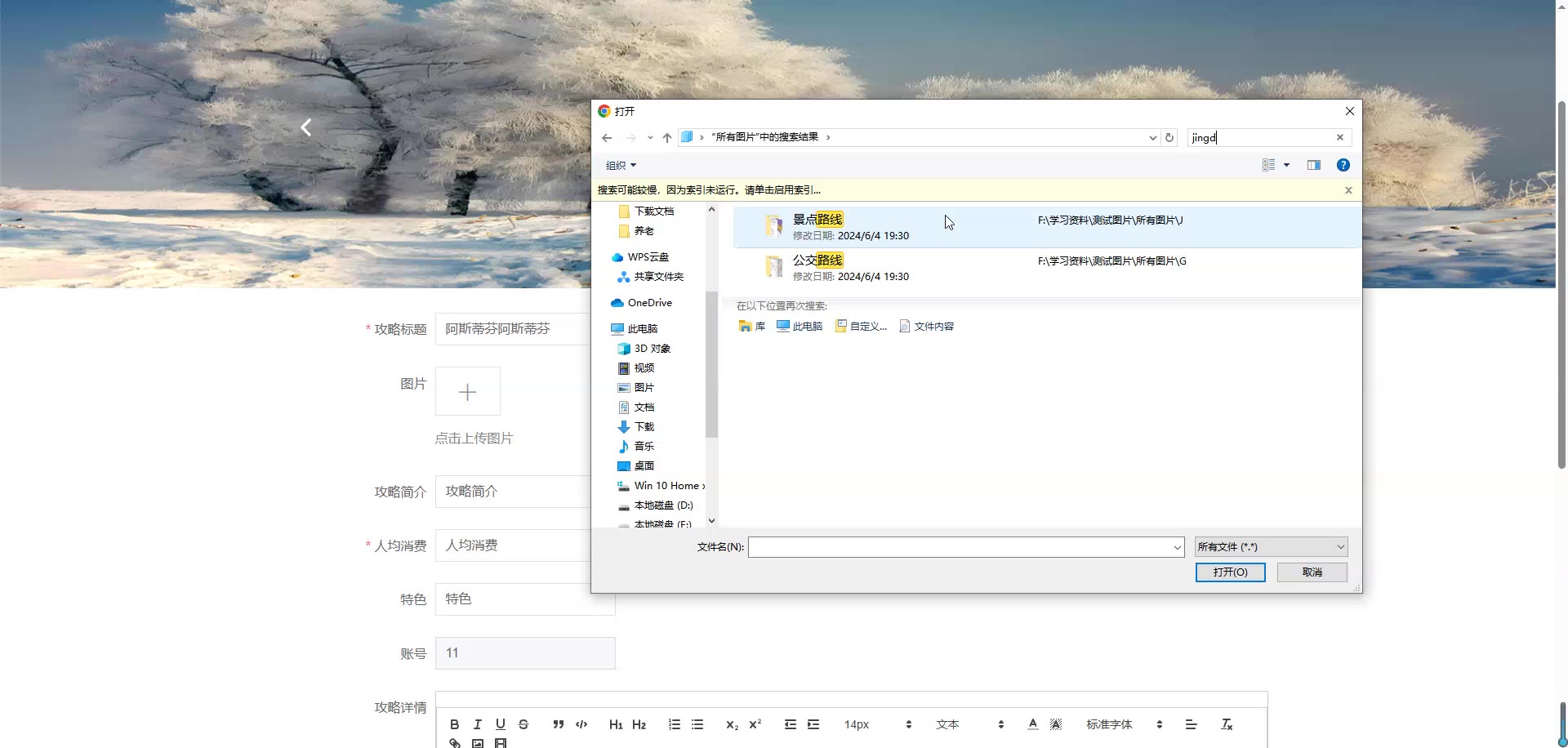Click the 打开(O) button

point(1230,572)
